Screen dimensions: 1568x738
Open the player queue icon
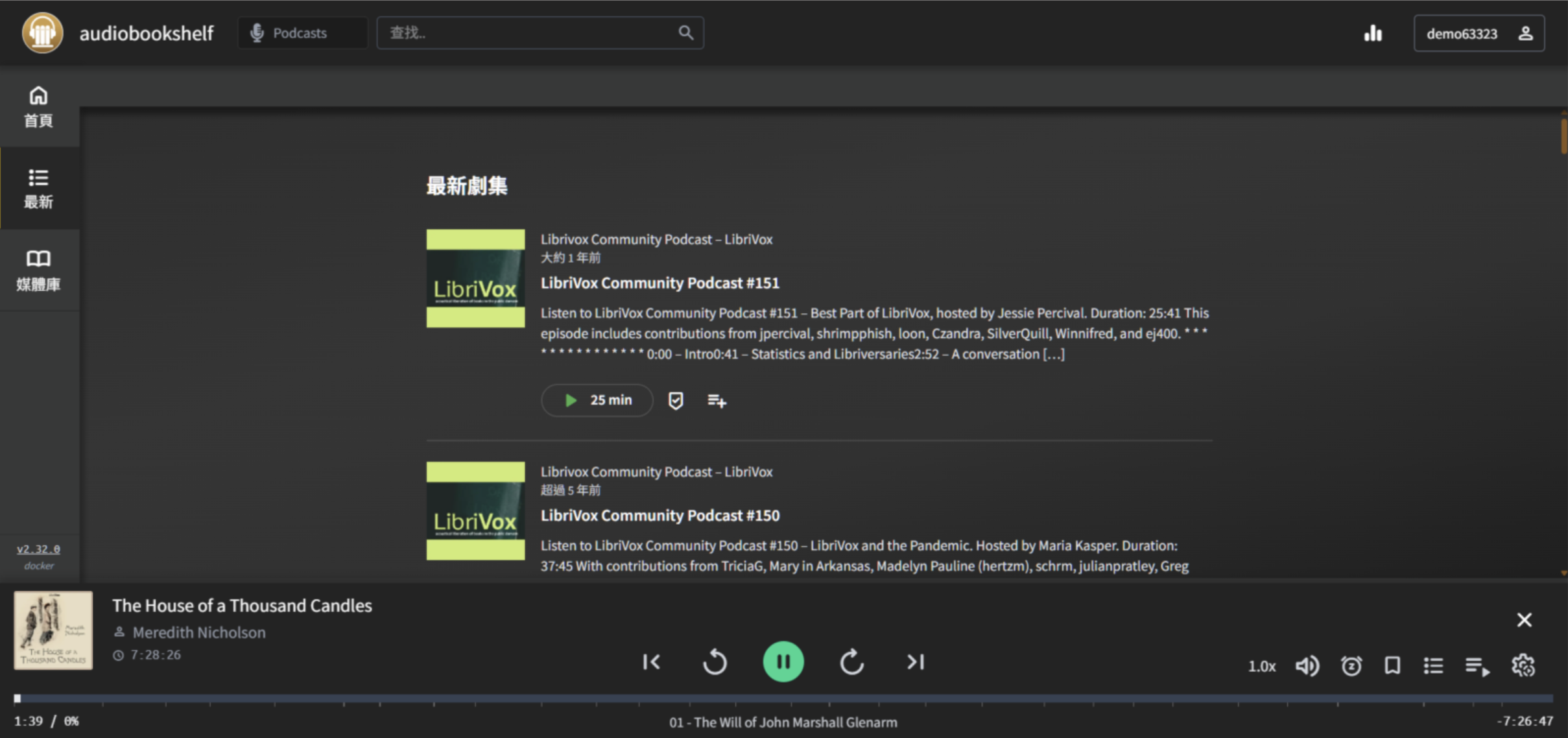coord(1477,665)
